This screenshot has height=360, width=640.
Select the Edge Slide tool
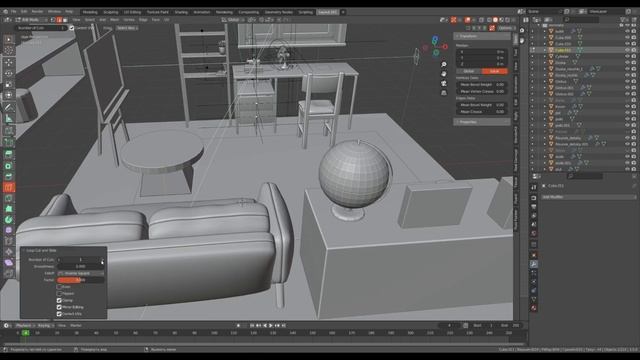(9, 241)
